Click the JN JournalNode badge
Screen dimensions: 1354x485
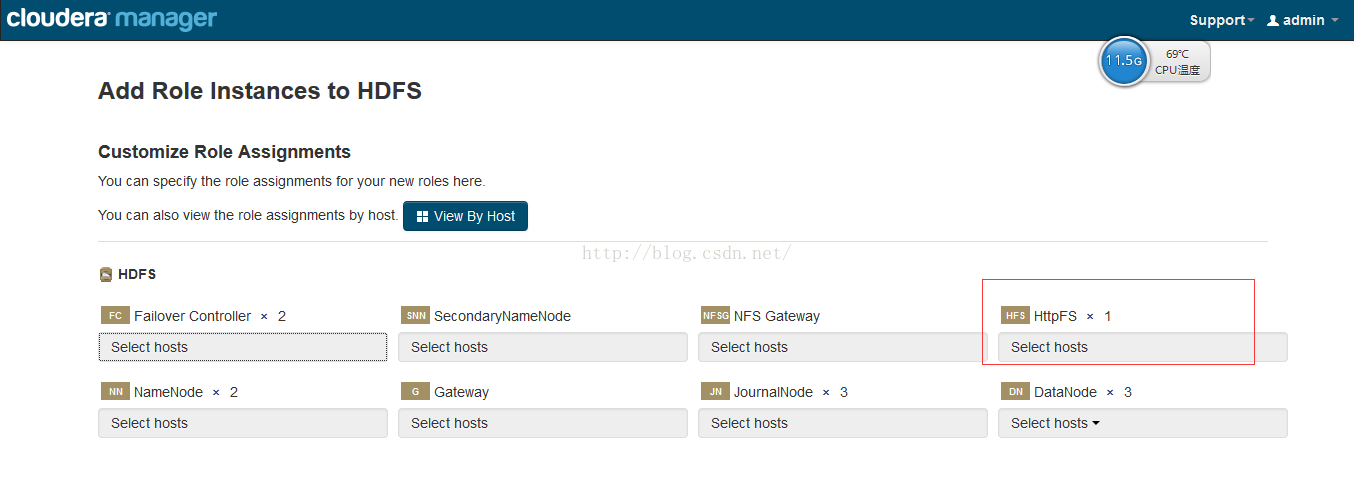click(x=715, y=392)
